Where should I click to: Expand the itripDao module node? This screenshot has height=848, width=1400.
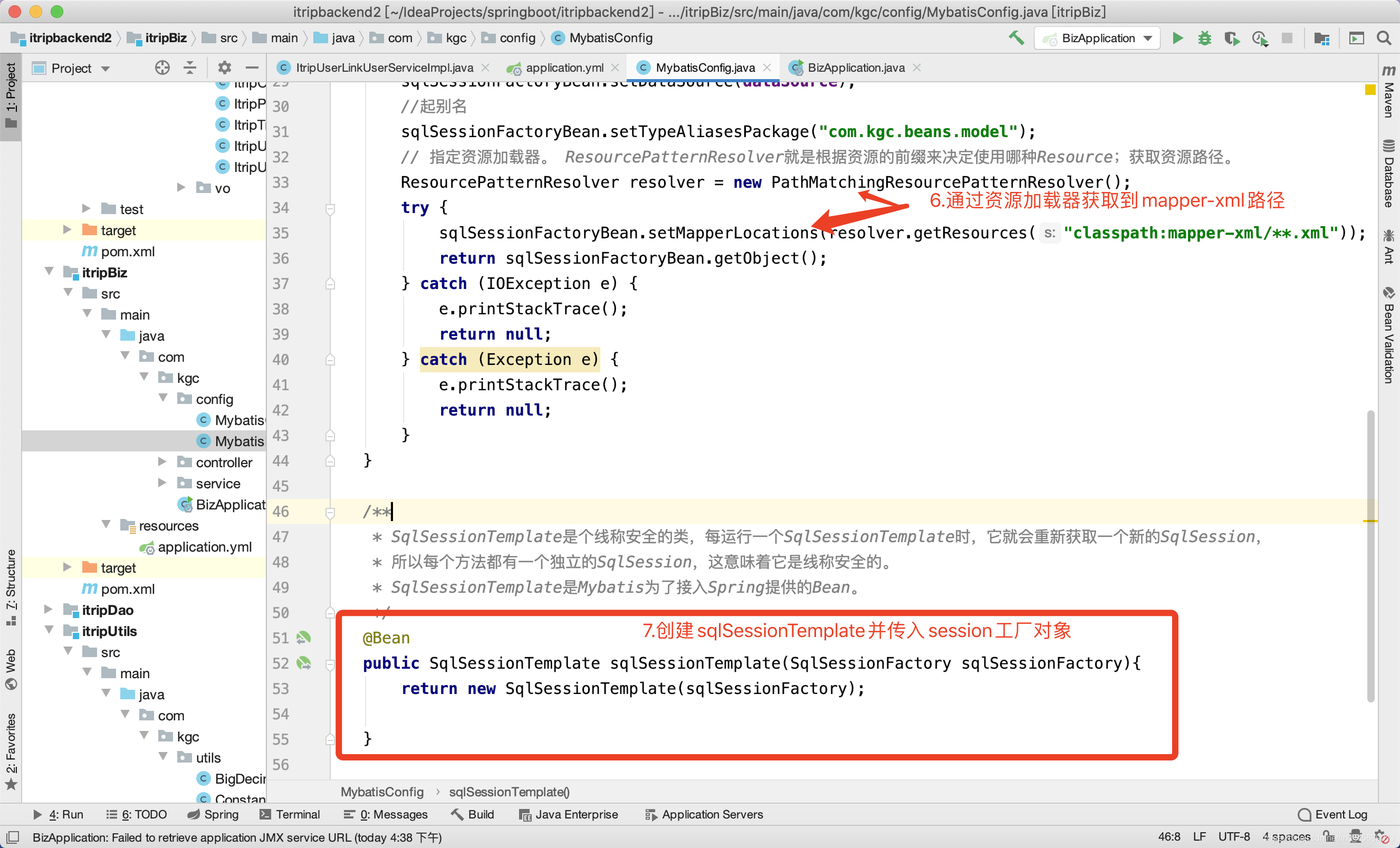pos(49,610)
